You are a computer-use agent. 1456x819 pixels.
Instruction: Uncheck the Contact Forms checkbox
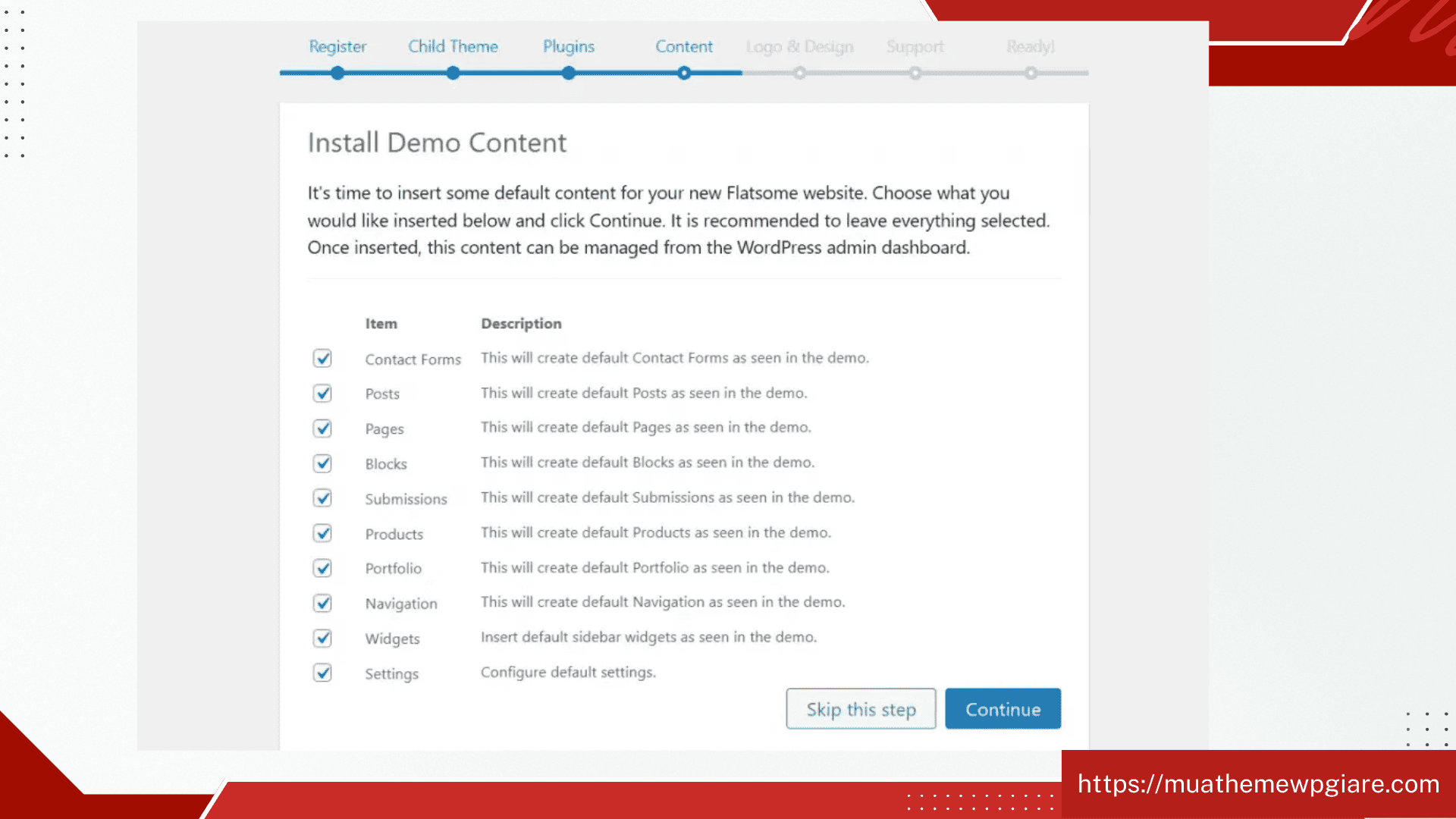point(322,358)
